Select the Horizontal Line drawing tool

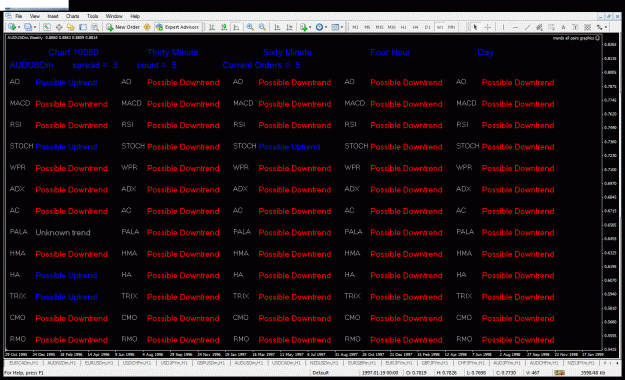click(515, 27)
